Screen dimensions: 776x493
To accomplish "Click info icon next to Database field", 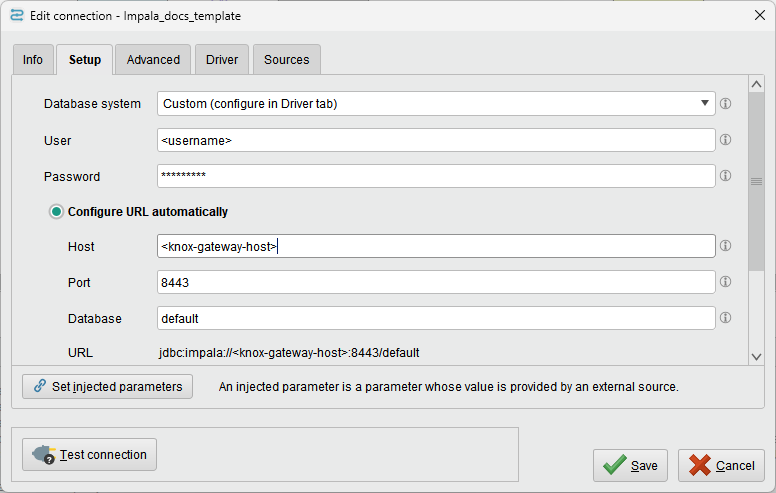I will click(x=726, y=318).
